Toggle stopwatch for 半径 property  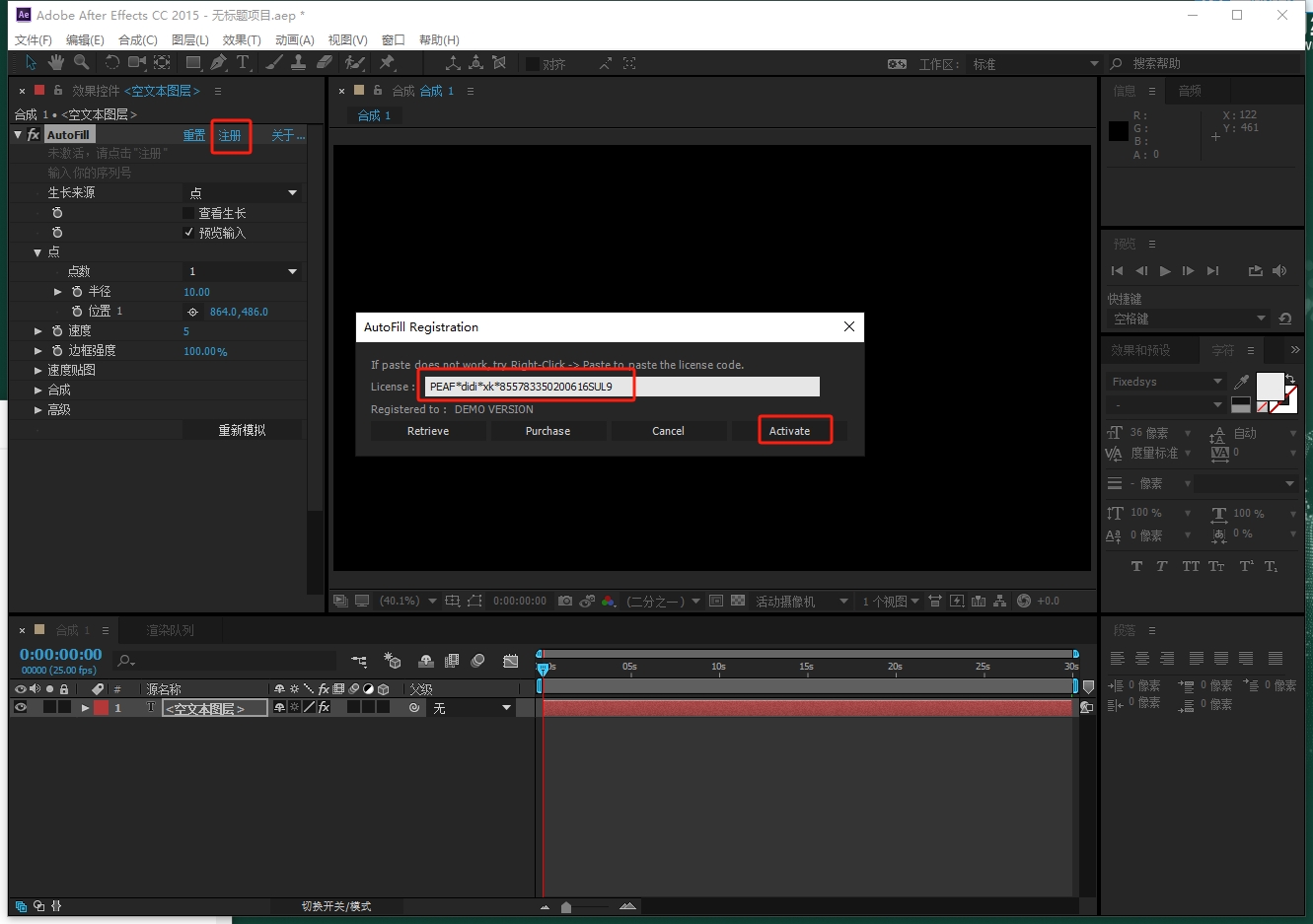coord(77,292)
